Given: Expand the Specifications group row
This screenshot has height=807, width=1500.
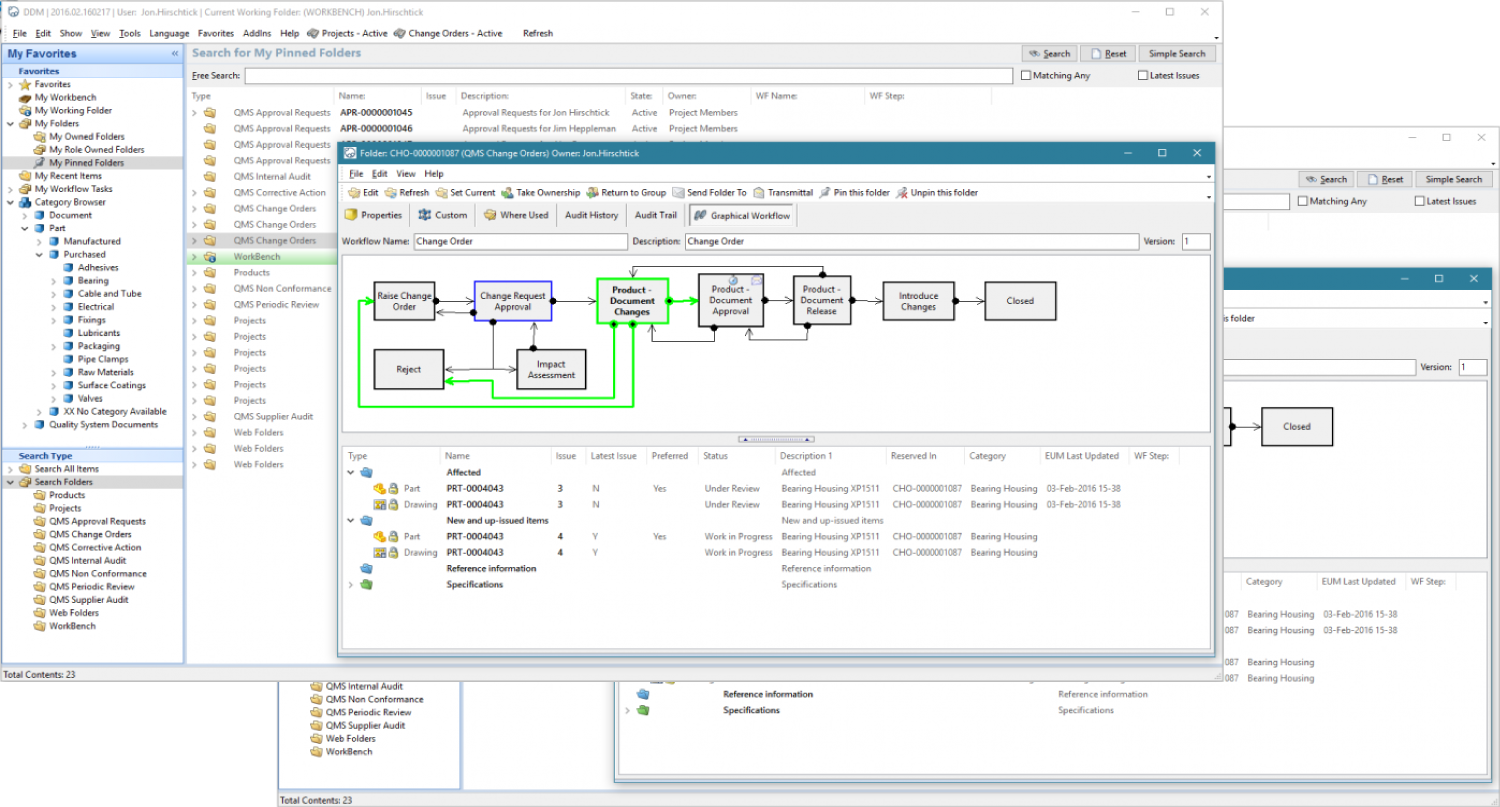Looking at the screenshot, I should click(351, 584).
